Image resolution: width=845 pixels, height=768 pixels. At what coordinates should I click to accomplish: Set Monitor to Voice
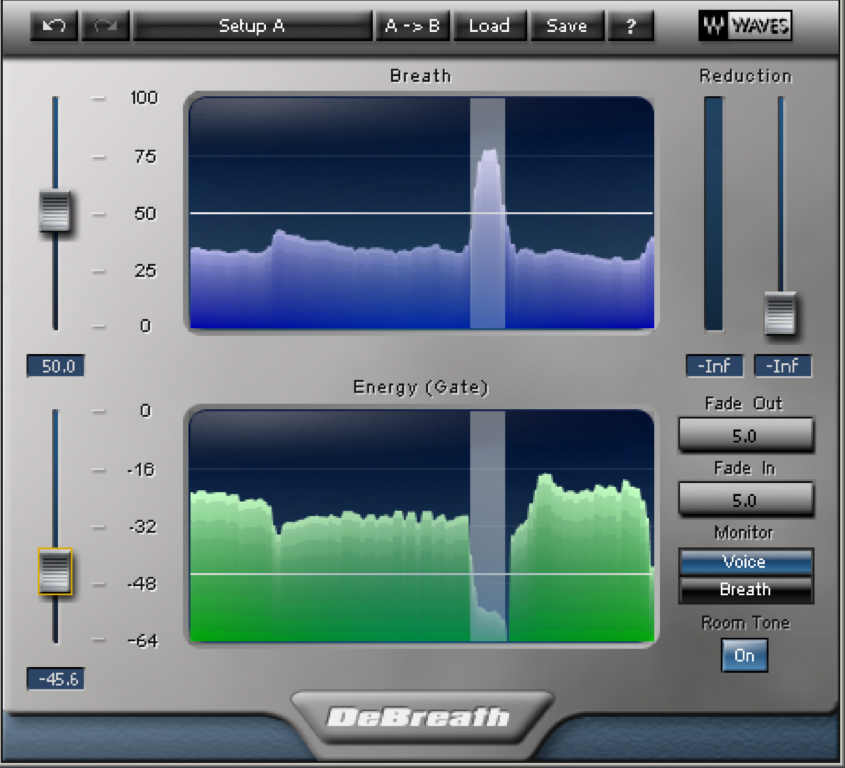[745, 562]
